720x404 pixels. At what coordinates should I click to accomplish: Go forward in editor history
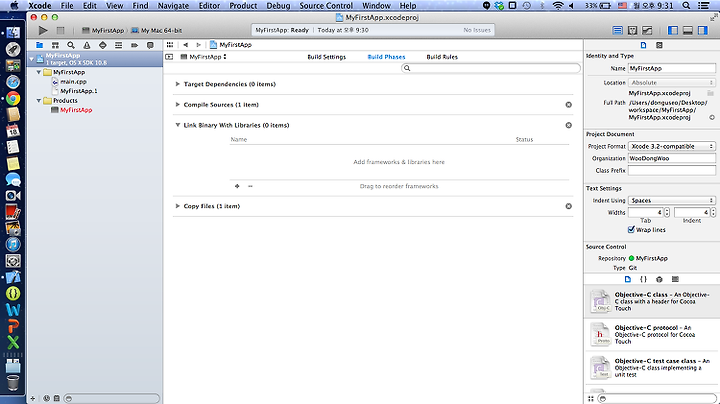198,45
